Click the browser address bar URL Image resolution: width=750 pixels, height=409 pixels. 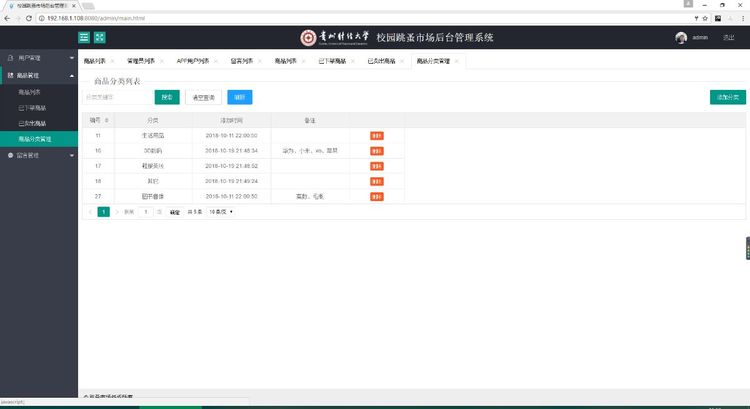[96, 18]
